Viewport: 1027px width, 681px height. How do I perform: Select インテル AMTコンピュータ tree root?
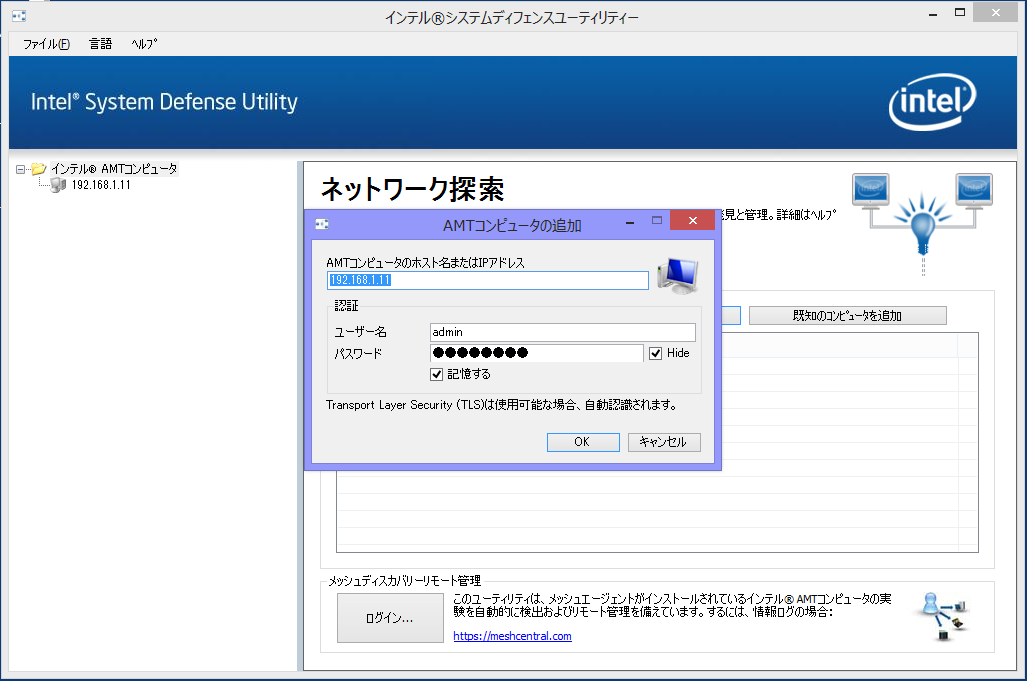click(114, 169)
